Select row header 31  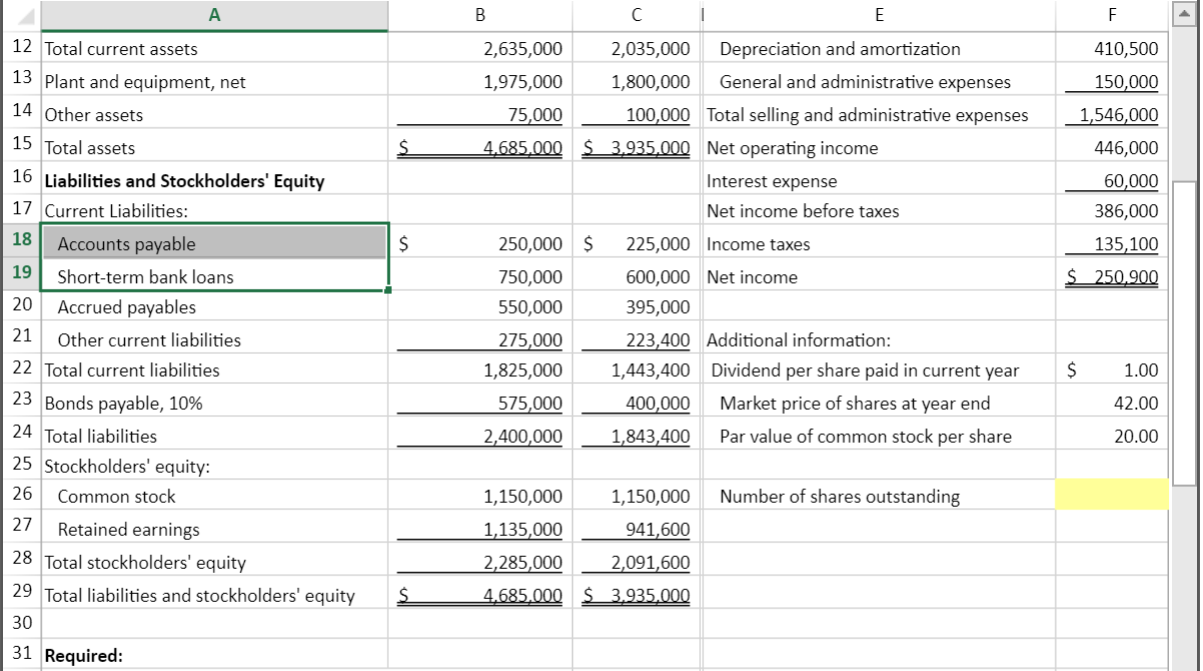pyautogui.click(x=19, y=655)
